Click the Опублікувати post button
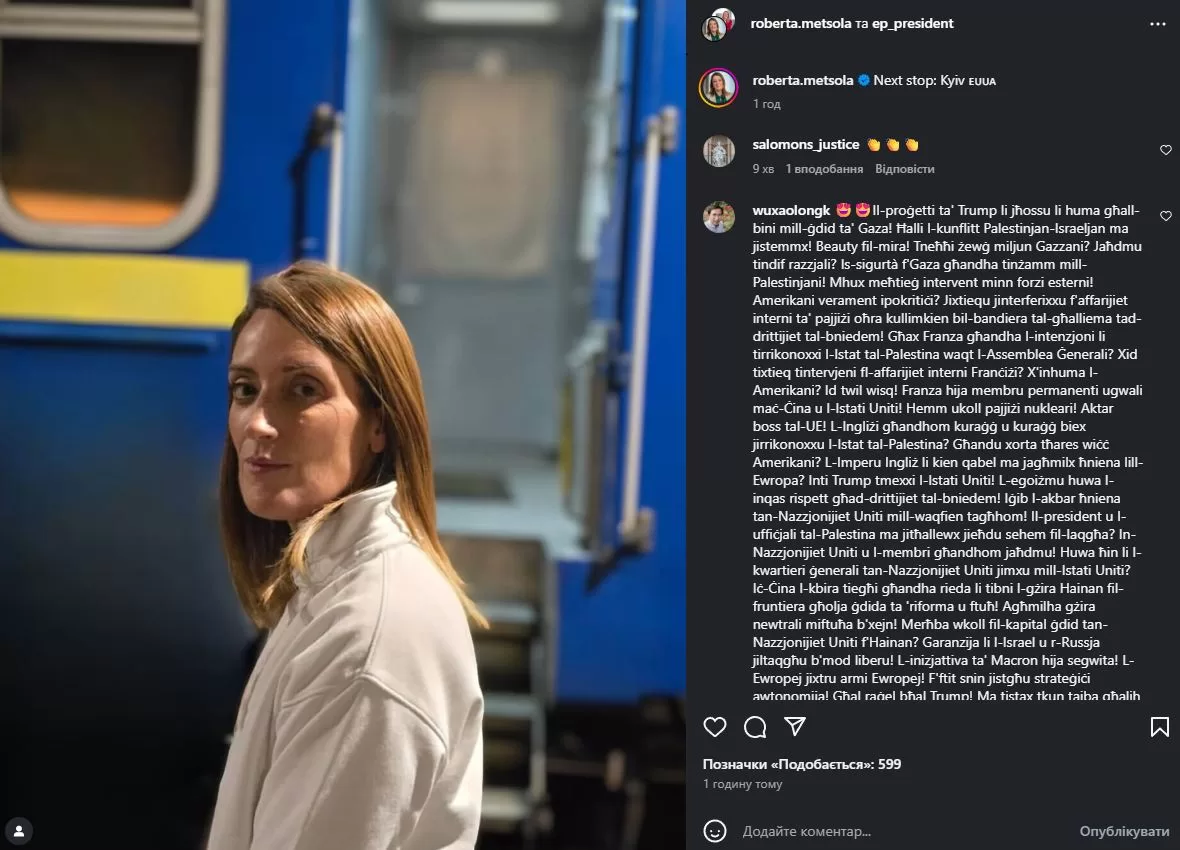Viewport: 1180px width, 850px height. click(1124, 831)
